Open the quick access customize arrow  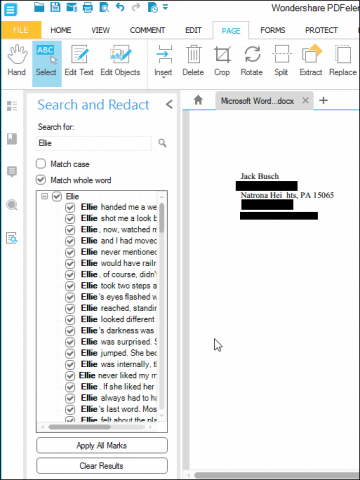tap(165, 7)
